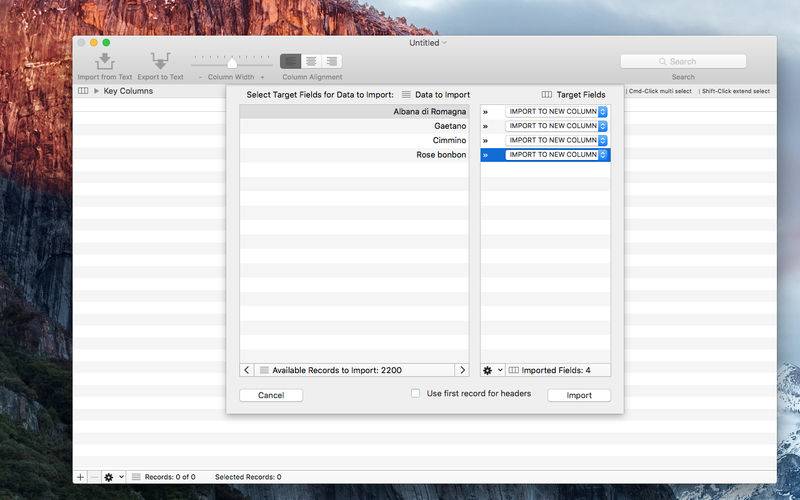Show next record with right arrow

(x=461, y=370)
